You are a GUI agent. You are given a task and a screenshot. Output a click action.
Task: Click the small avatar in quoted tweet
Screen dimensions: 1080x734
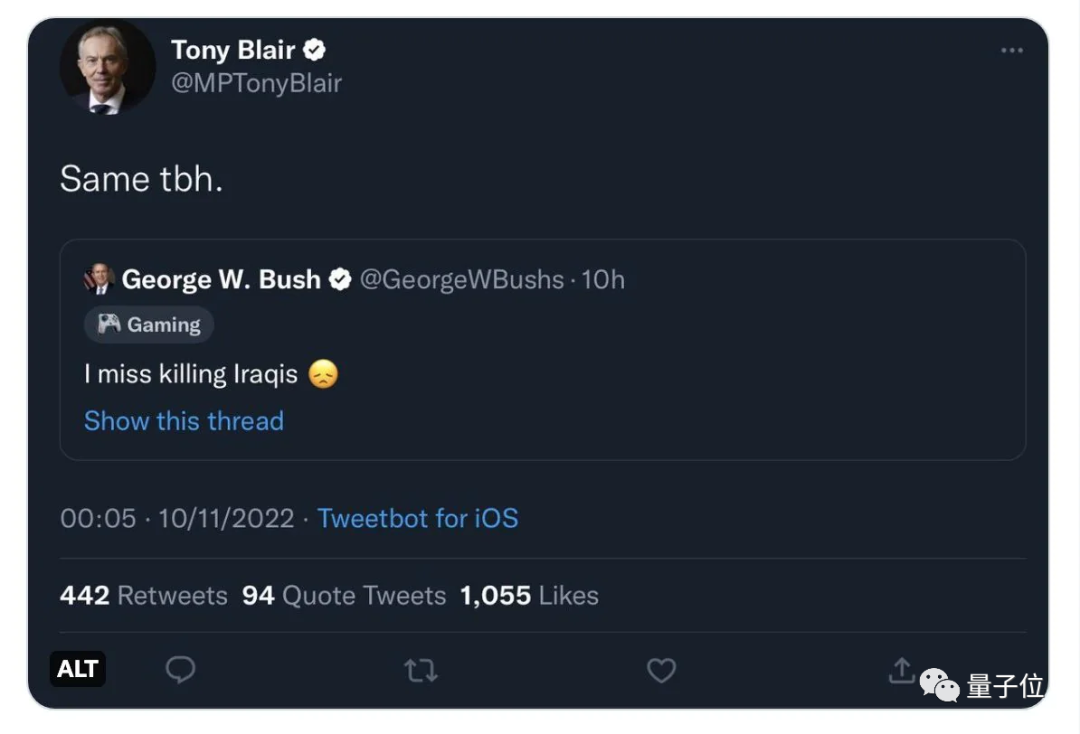(x=99, y=280)
